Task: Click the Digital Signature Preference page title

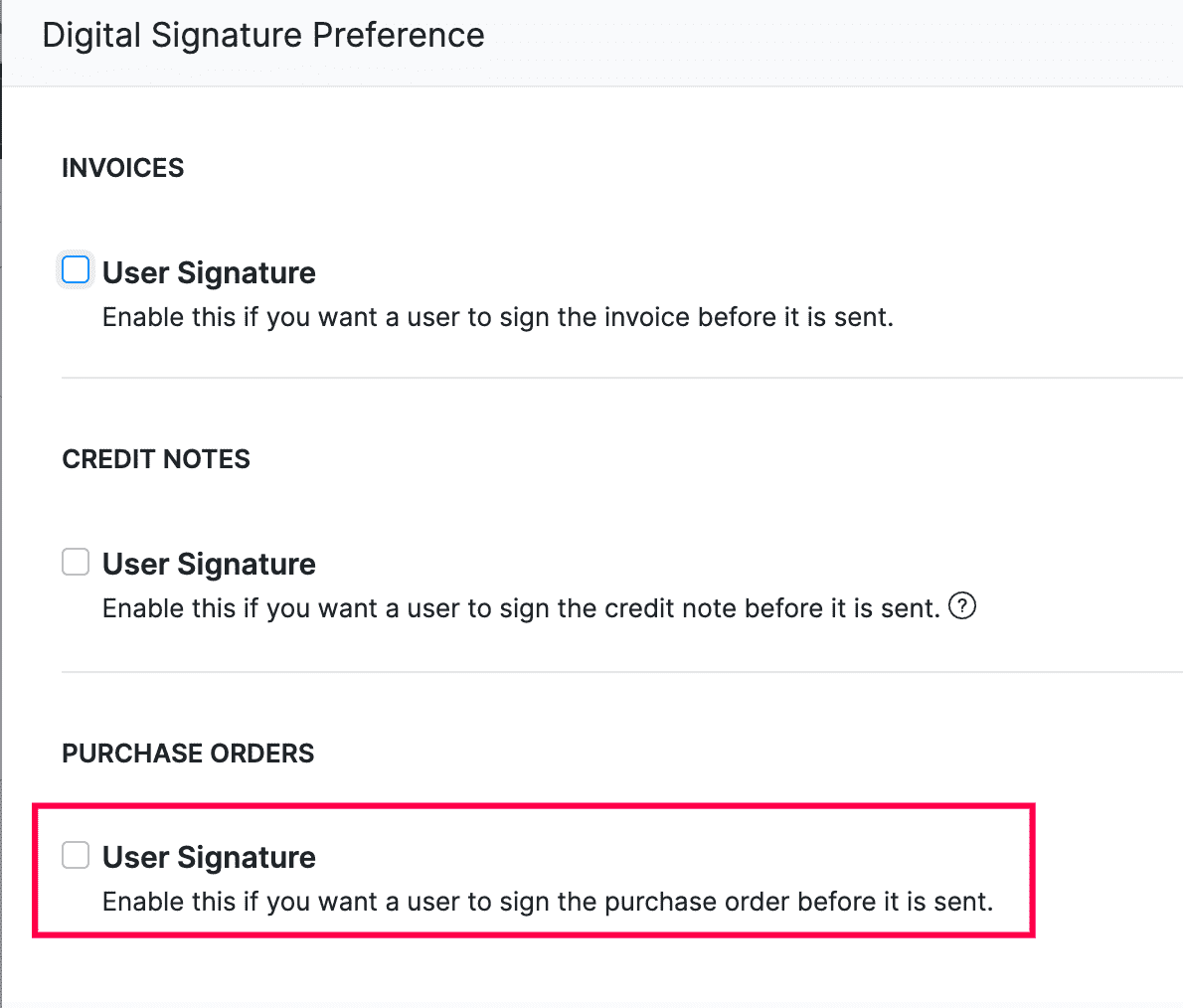Action: [x=262, y=35]
